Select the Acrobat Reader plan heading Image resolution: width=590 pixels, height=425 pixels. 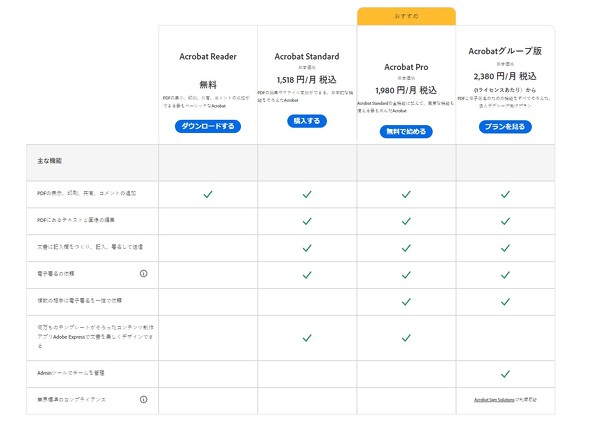(208, 57)
